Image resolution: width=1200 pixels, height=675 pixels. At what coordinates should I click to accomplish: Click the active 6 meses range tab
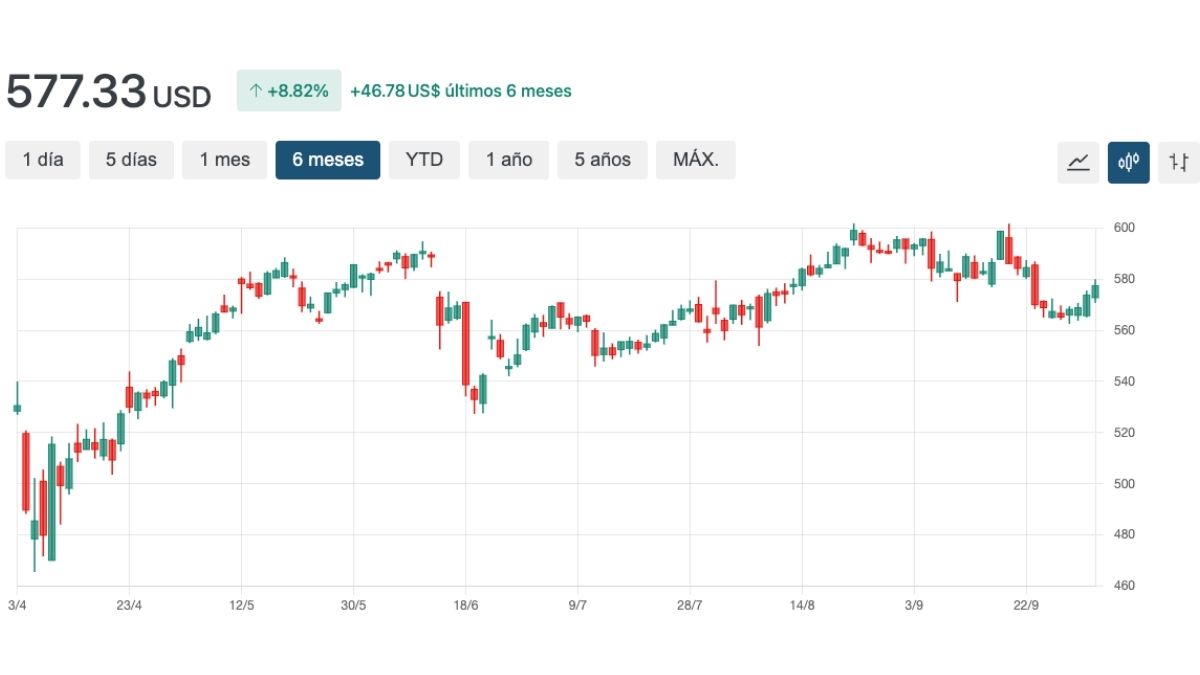[x=328, y=160]
